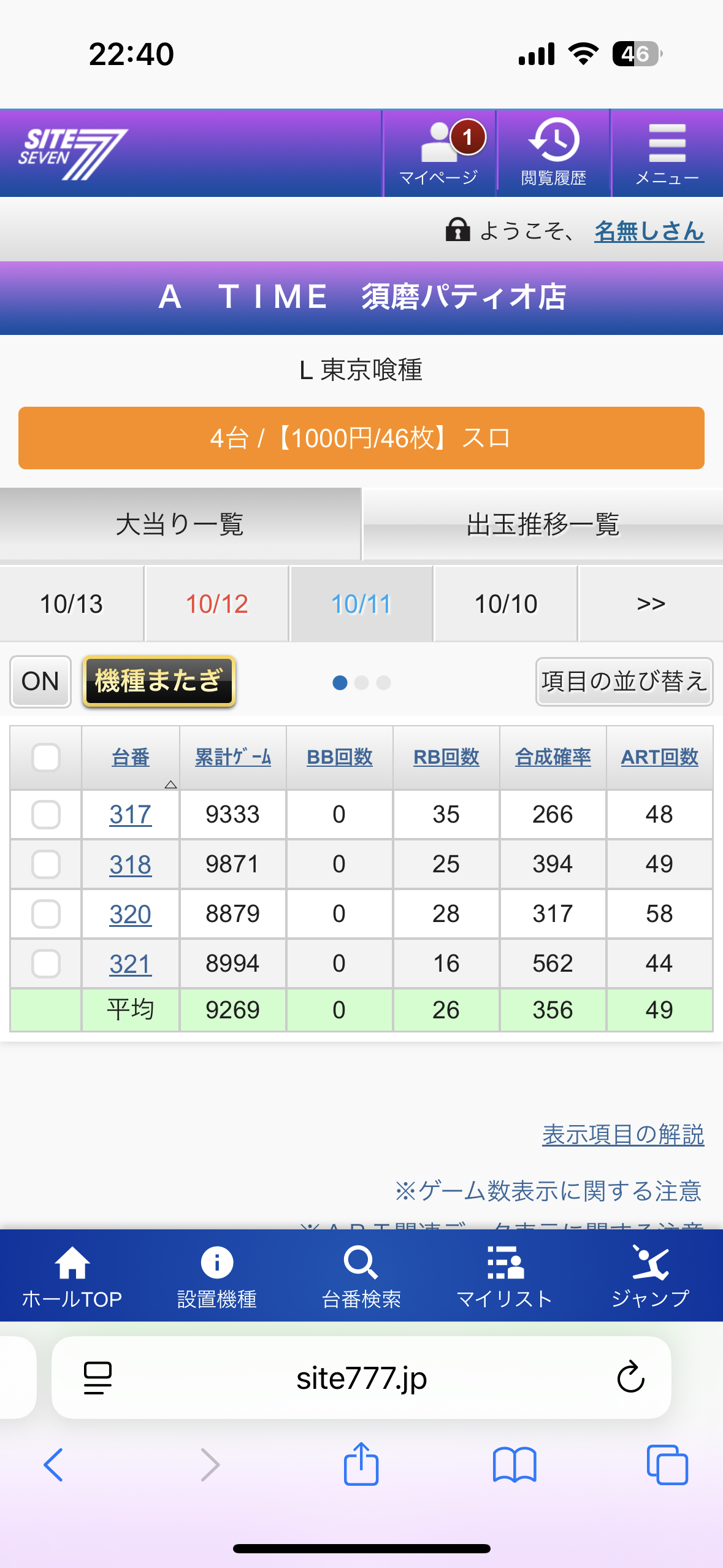The height and width of the screenshot is (1568, 723).
Task: Reload page in Safari address bar
Action: 630,1378
